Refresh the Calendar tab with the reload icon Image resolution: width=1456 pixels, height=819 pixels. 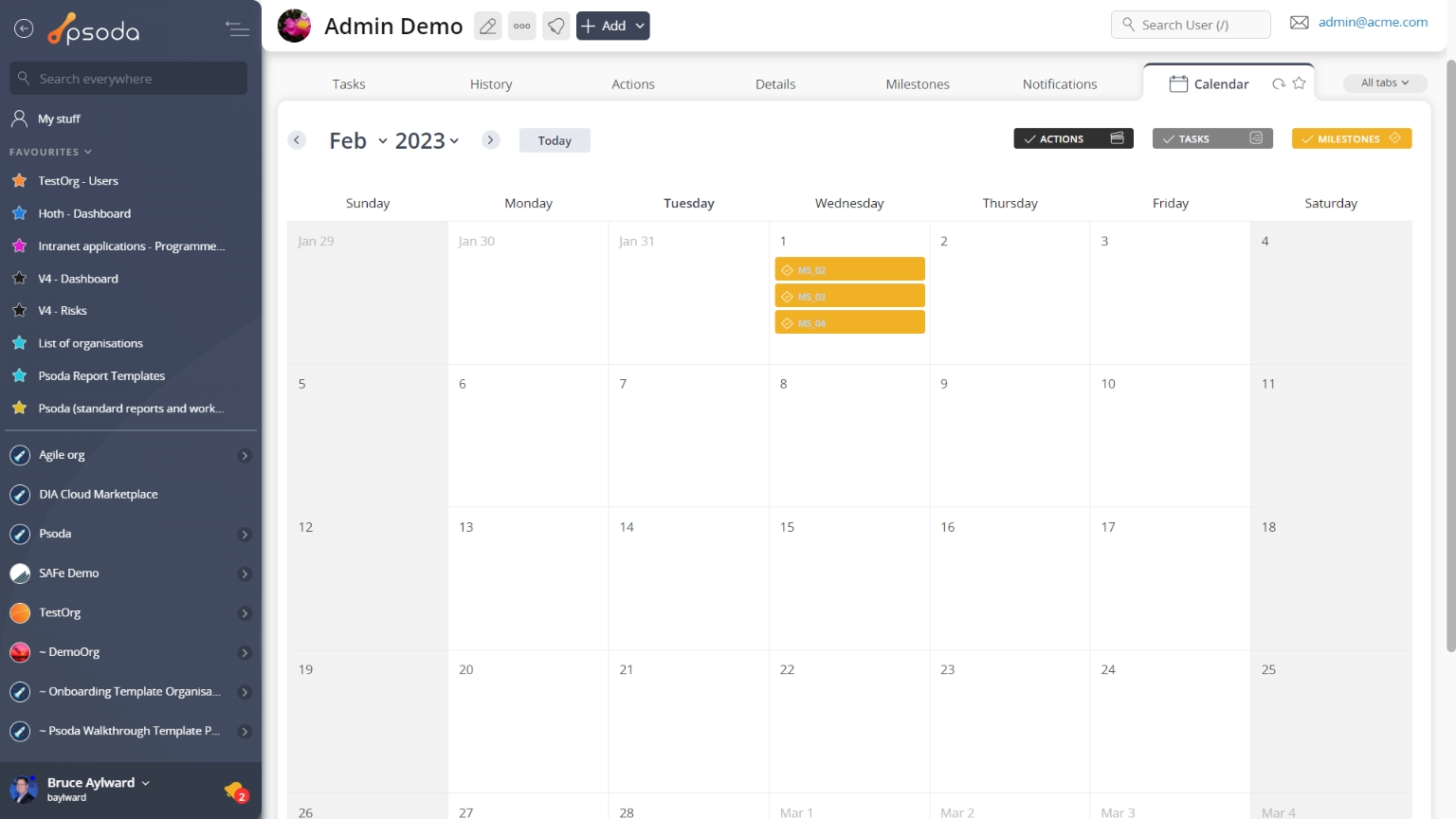click(x=1279, y=83)
